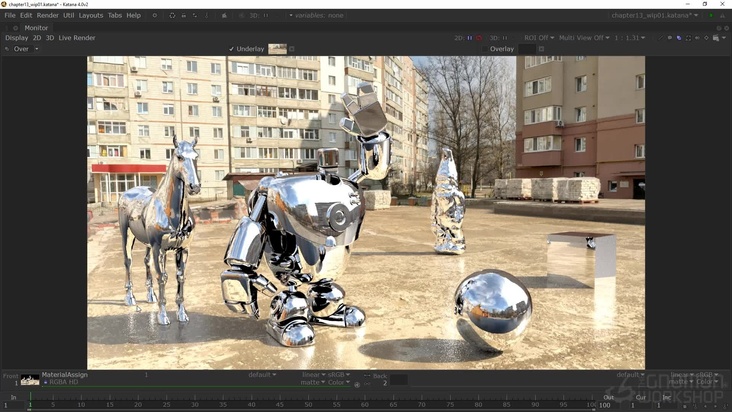Pause 3D render updates in Monitor
The width and height of the screenshot is (732, 412).
click(505, 38)
